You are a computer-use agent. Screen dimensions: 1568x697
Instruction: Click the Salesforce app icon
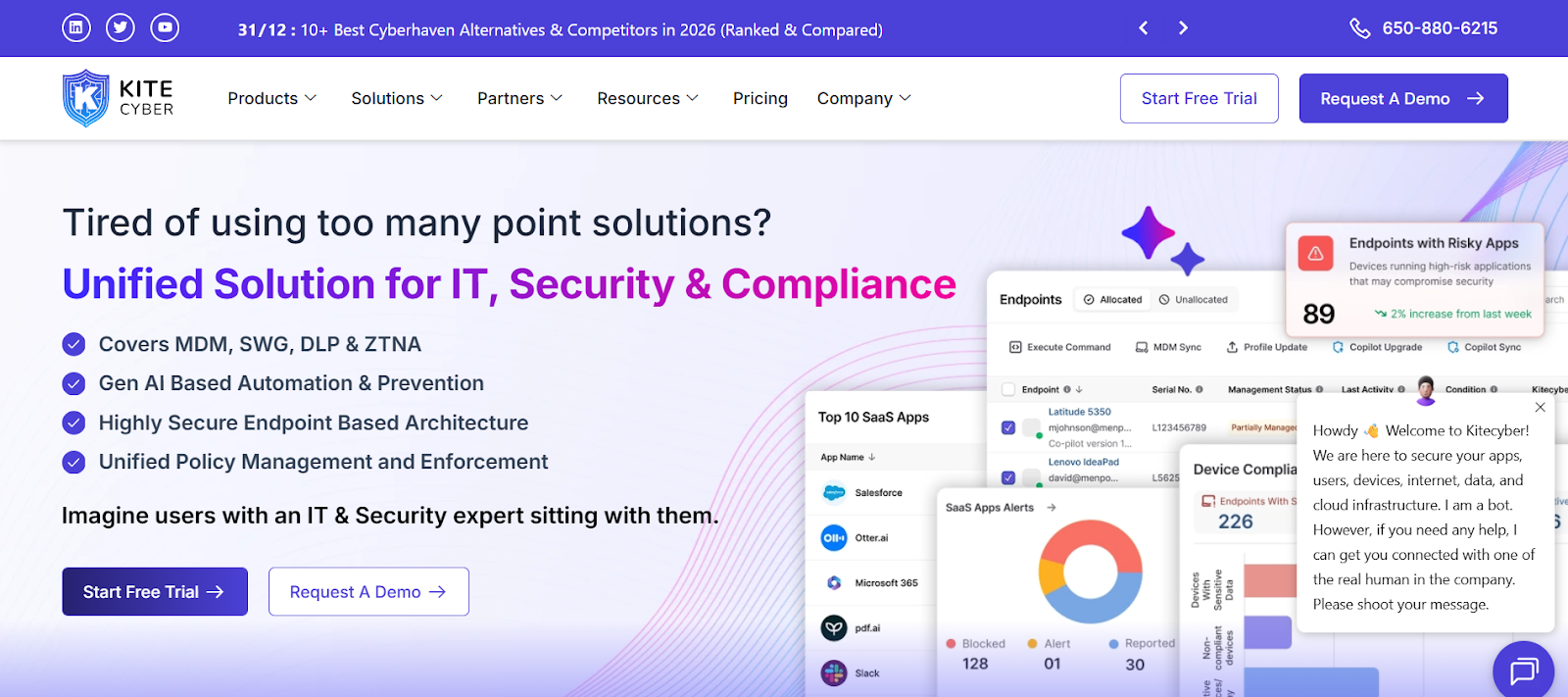[x=834, y=493]
